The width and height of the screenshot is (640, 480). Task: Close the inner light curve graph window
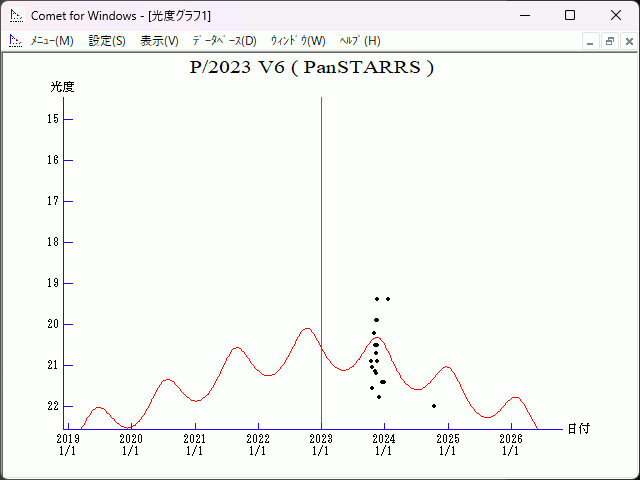point(628,41)
